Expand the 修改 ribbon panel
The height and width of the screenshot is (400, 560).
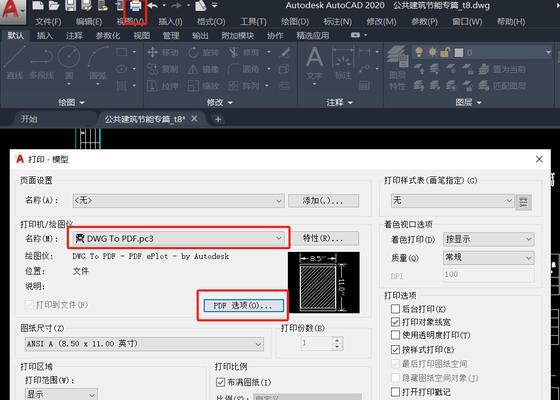[x=220, y=102]
